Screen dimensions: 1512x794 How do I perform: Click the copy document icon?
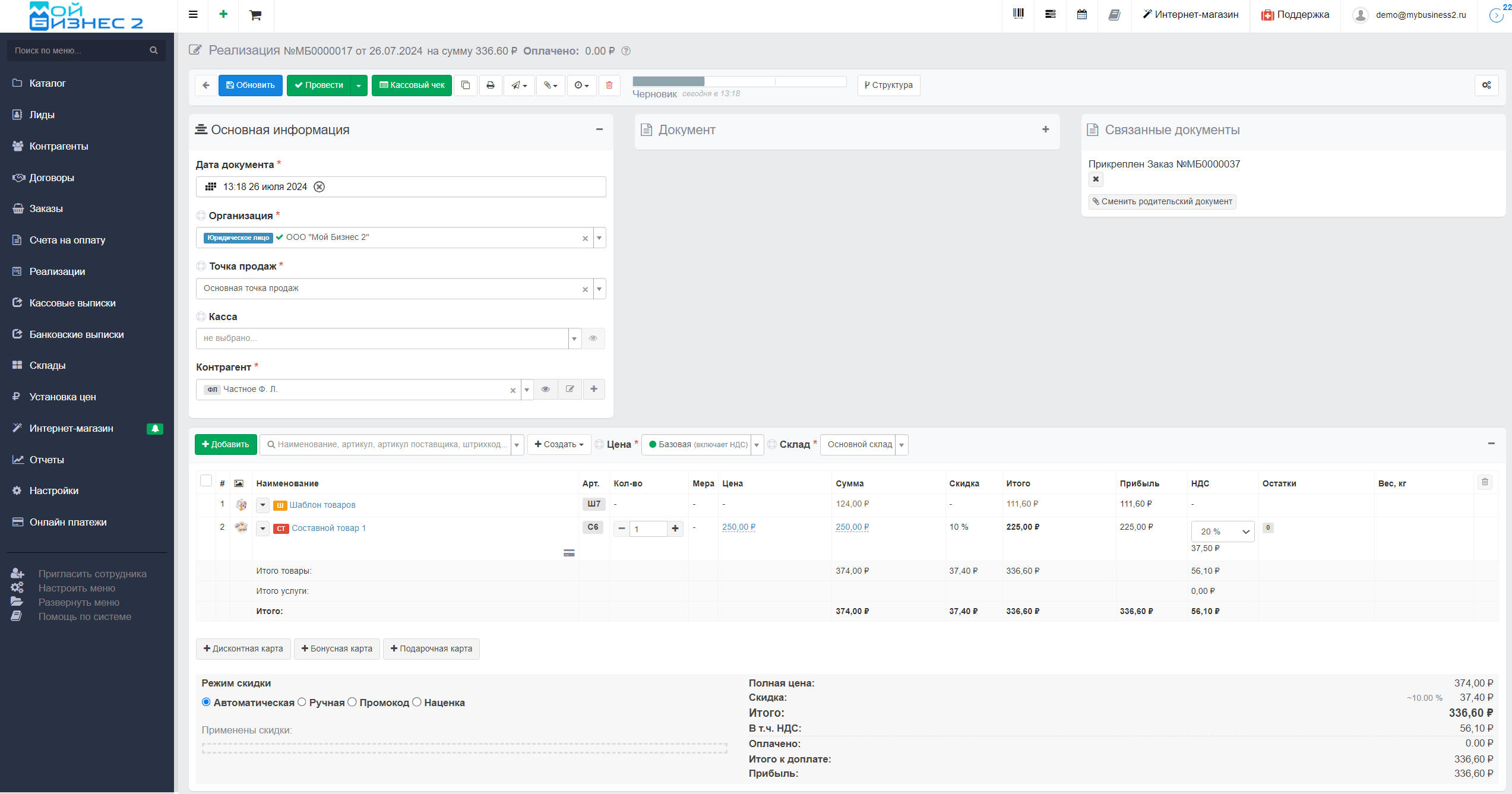(466, 86)
